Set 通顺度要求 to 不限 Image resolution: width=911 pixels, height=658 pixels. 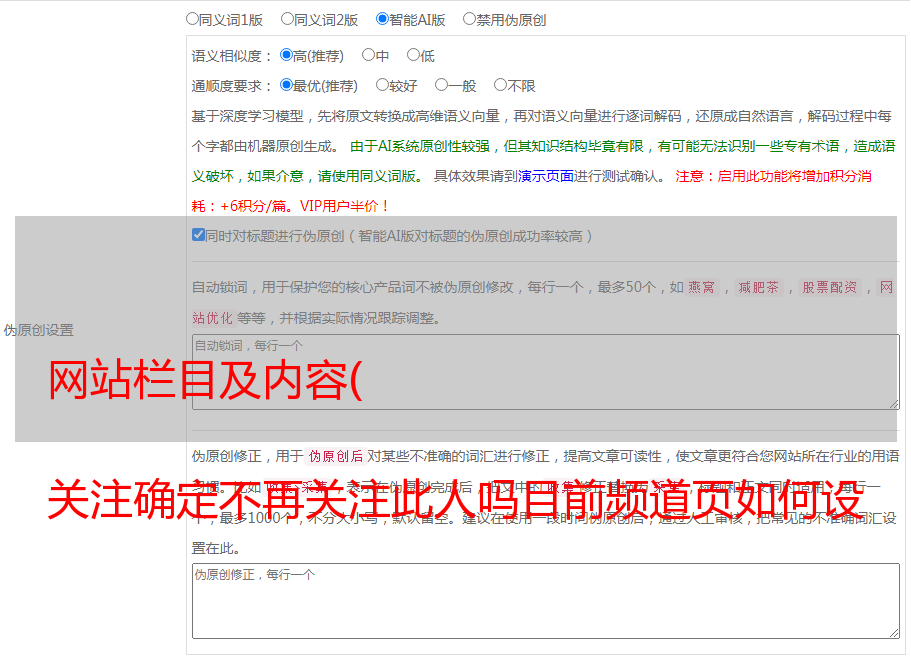500,86
